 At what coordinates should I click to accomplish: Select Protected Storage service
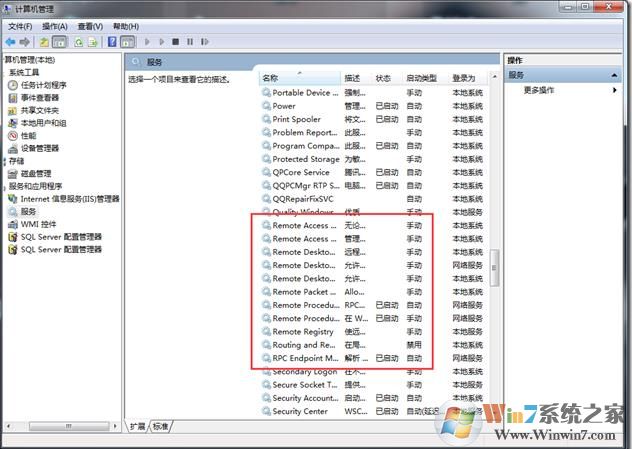pos(373,159)
